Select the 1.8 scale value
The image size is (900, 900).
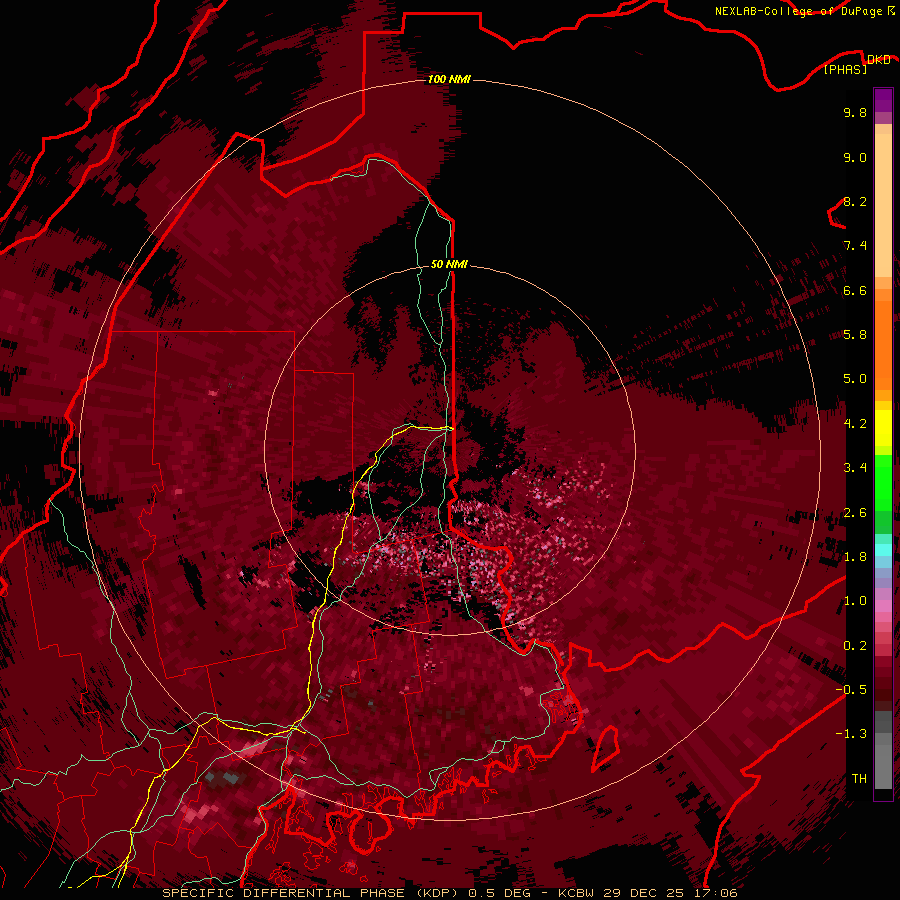[855, 557]
